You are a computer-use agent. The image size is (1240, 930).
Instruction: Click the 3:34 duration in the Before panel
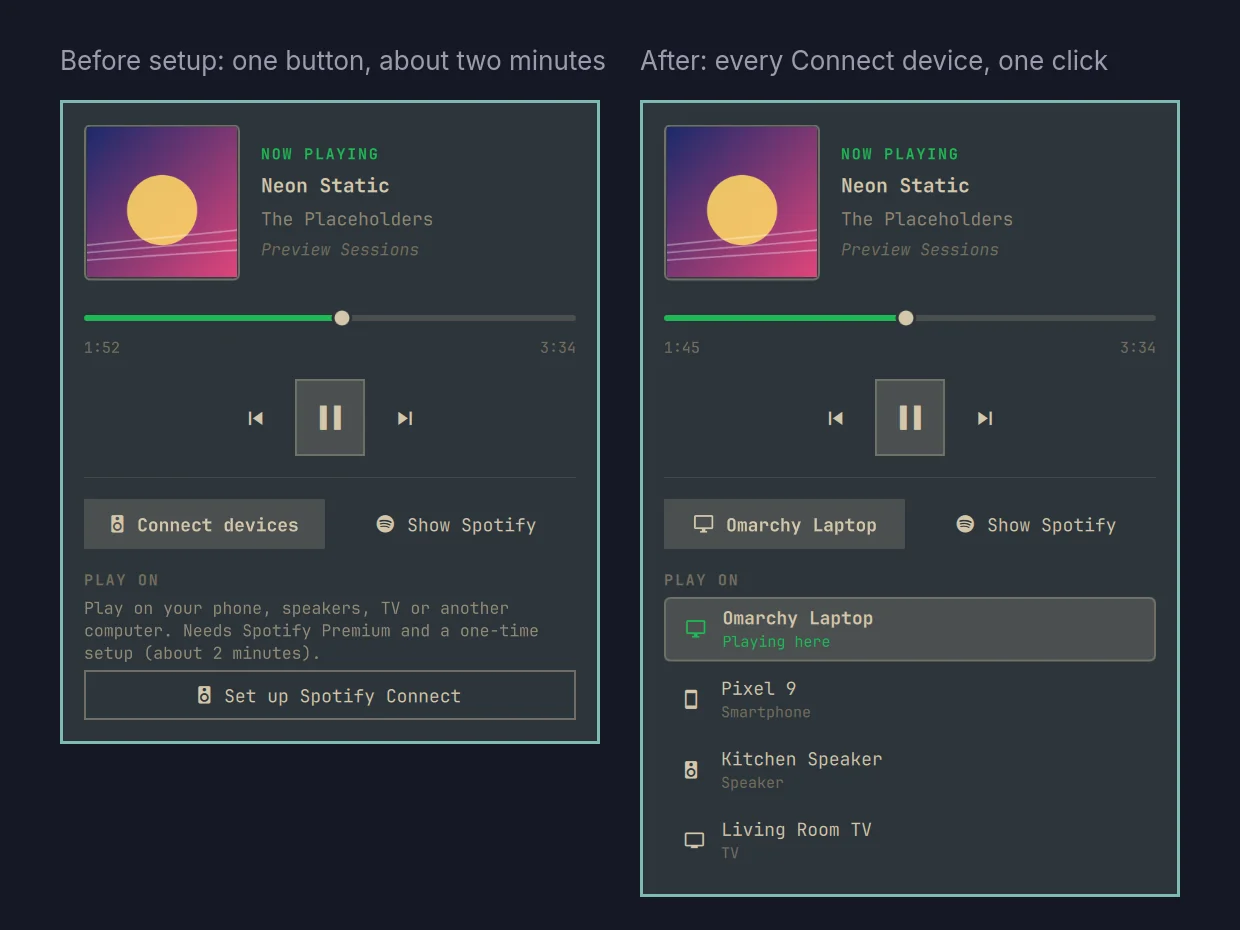(558, 348)
